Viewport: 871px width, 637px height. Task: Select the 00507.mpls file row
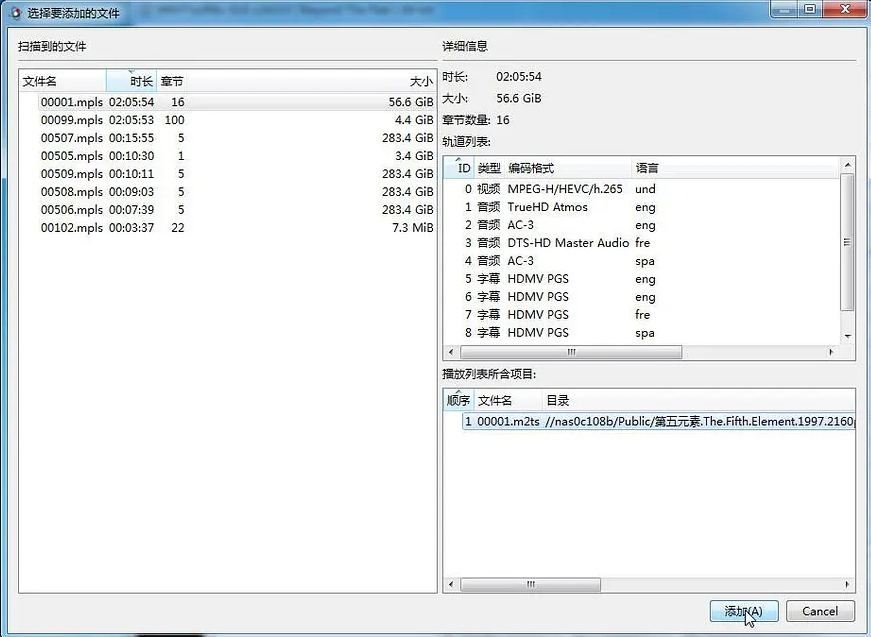(x=71, y=138)
